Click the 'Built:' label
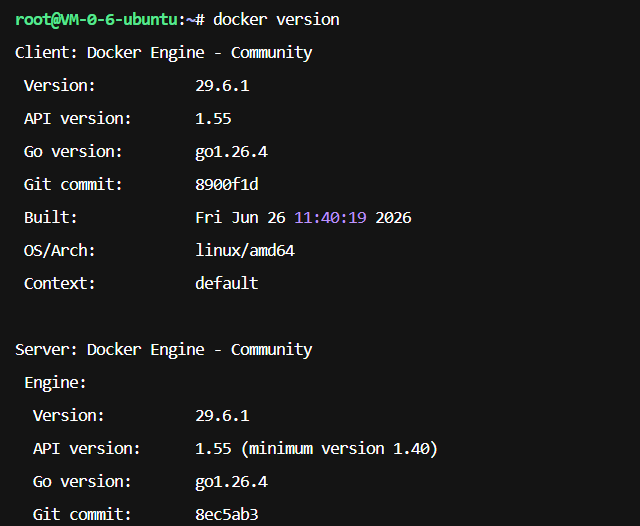Screen dimensions: 640x526 click(x=51, y=218)
